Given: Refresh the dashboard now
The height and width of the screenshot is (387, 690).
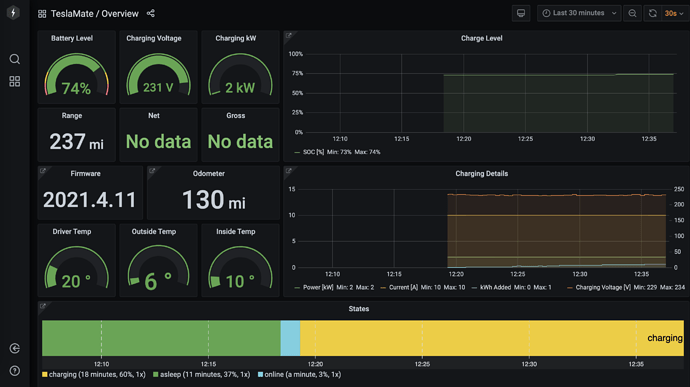Looking at the screenshot, I should [x=653, y=13].
